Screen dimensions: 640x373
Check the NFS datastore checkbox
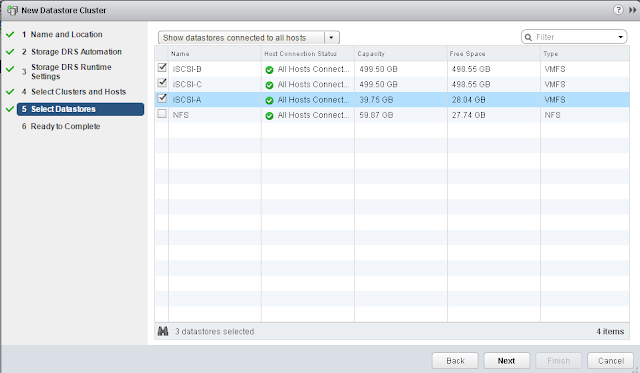click(x=162, y=113)
